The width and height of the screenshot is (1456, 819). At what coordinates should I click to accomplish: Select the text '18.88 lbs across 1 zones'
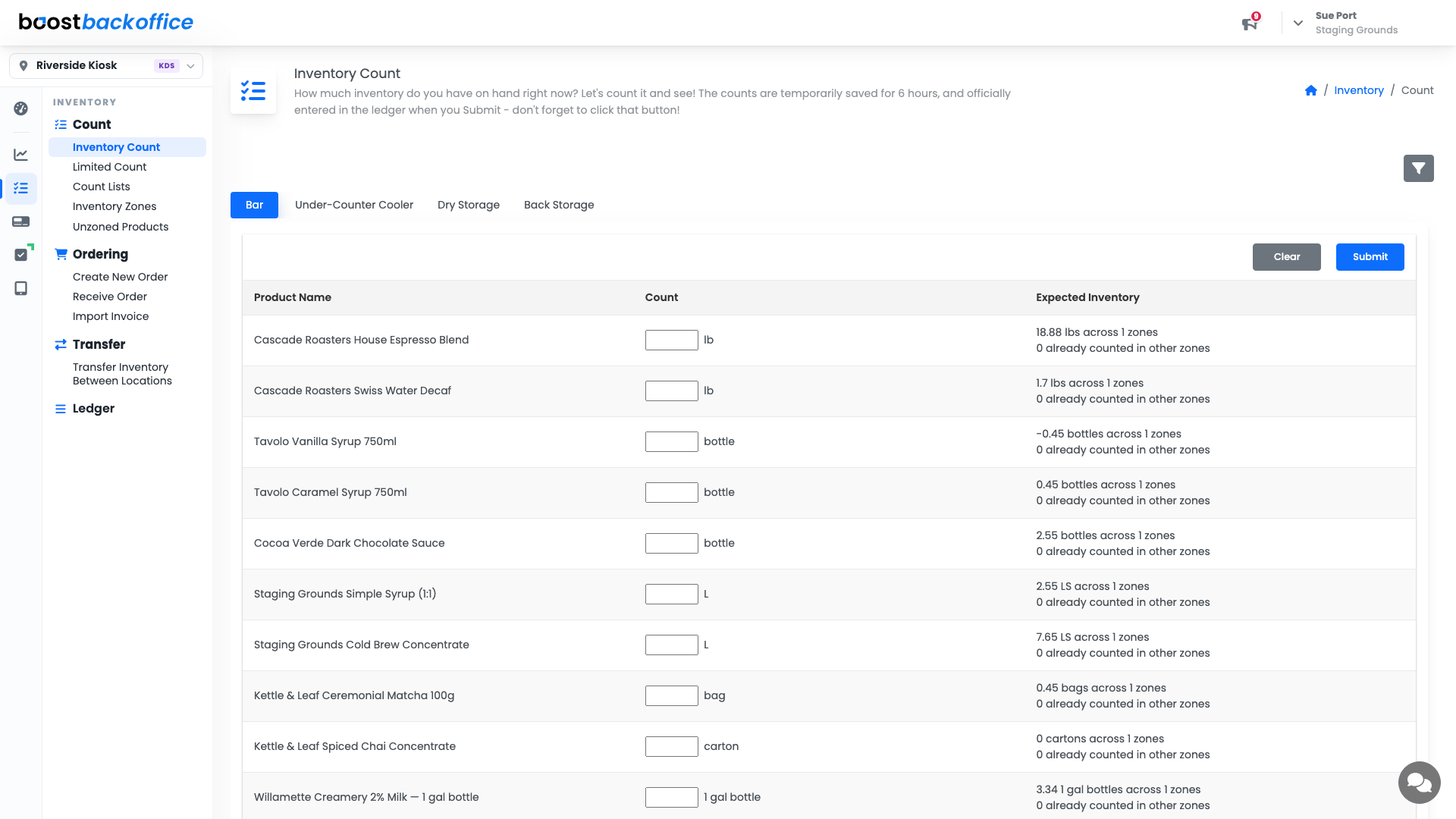[x=1097, y=332]
